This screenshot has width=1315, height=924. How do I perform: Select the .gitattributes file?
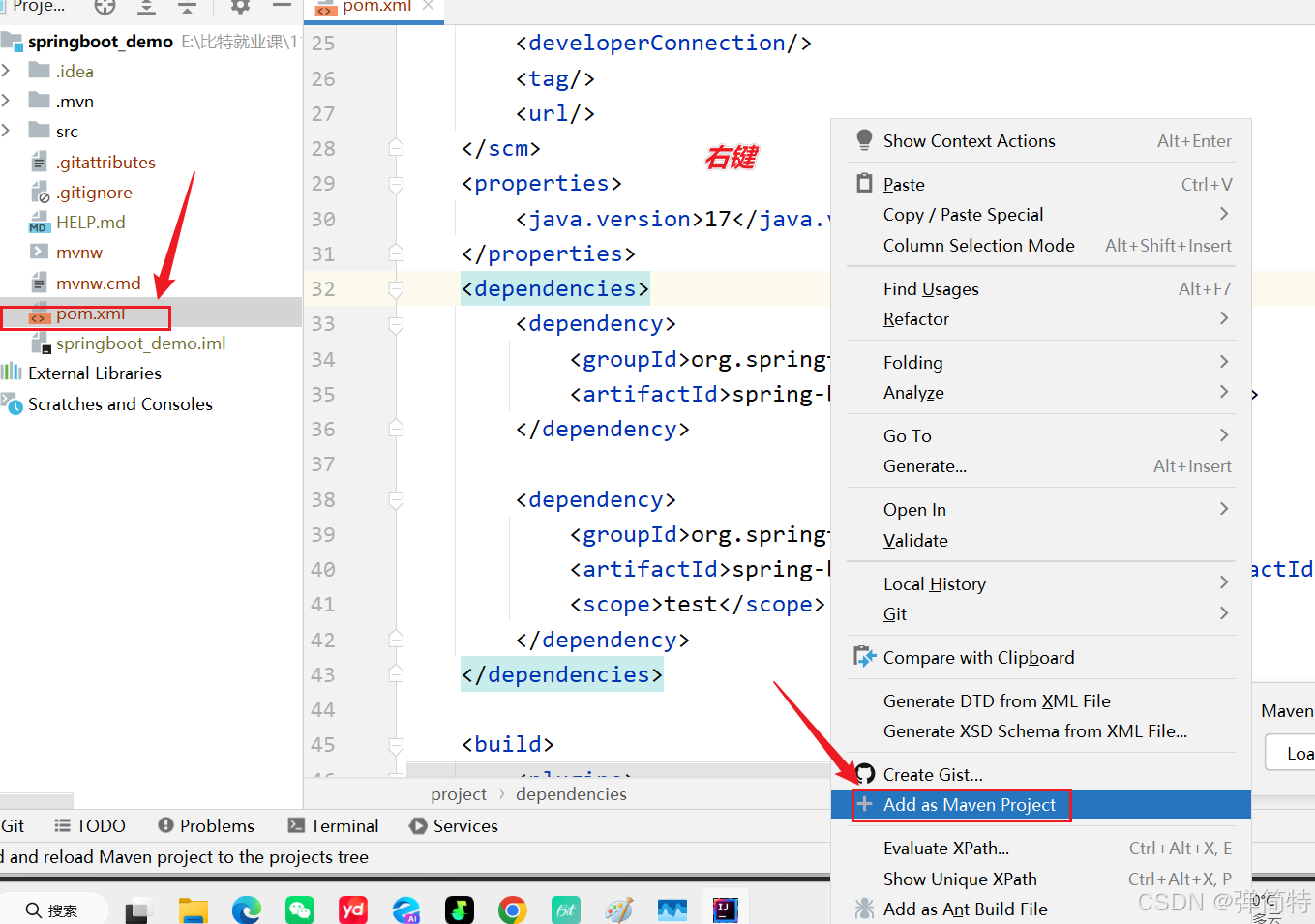[105, 162]
